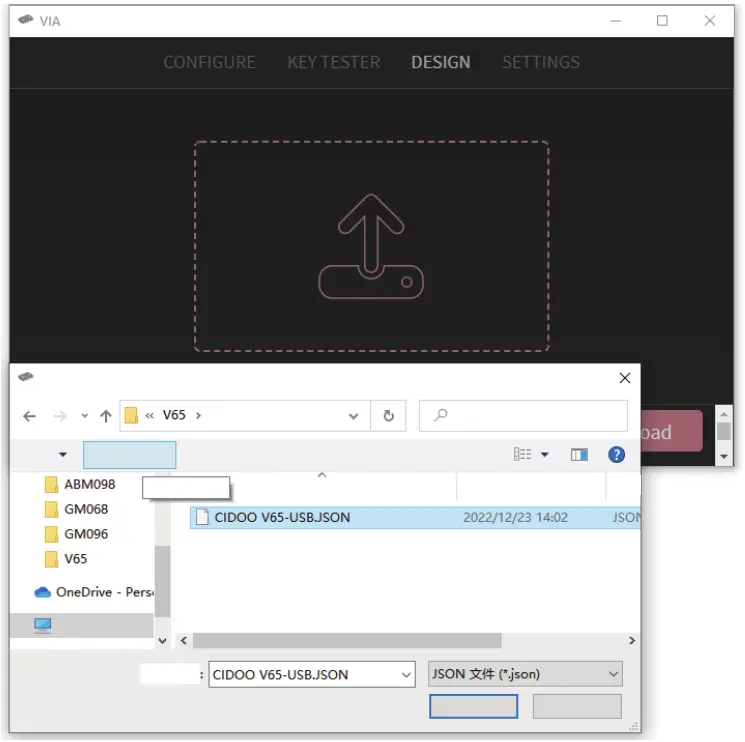Select the GM068 folder in tree
This screenshot has height=742, width=745.
point(76,509)
